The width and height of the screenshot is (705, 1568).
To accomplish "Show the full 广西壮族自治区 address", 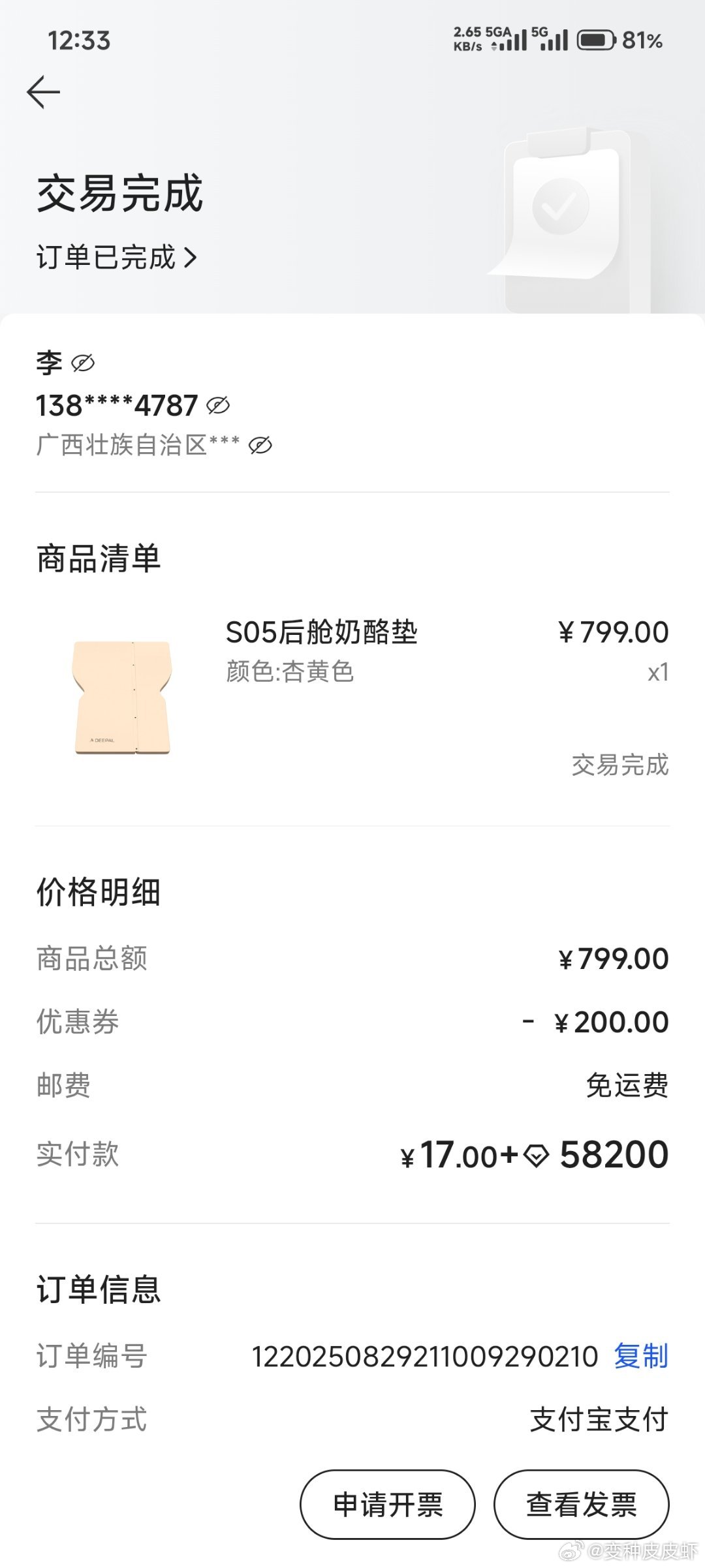I will tap(260, 446).
